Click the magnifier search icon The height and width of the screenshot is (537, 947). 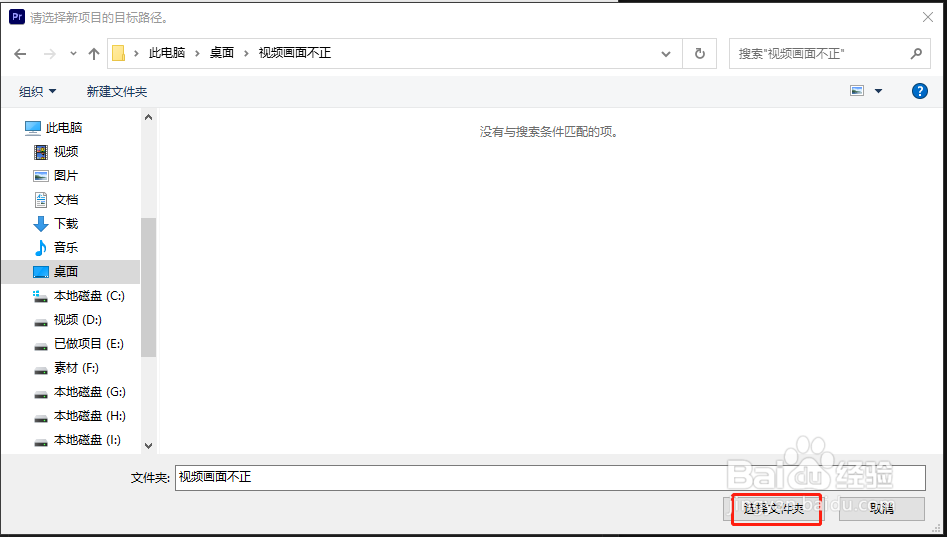[916, 54]
